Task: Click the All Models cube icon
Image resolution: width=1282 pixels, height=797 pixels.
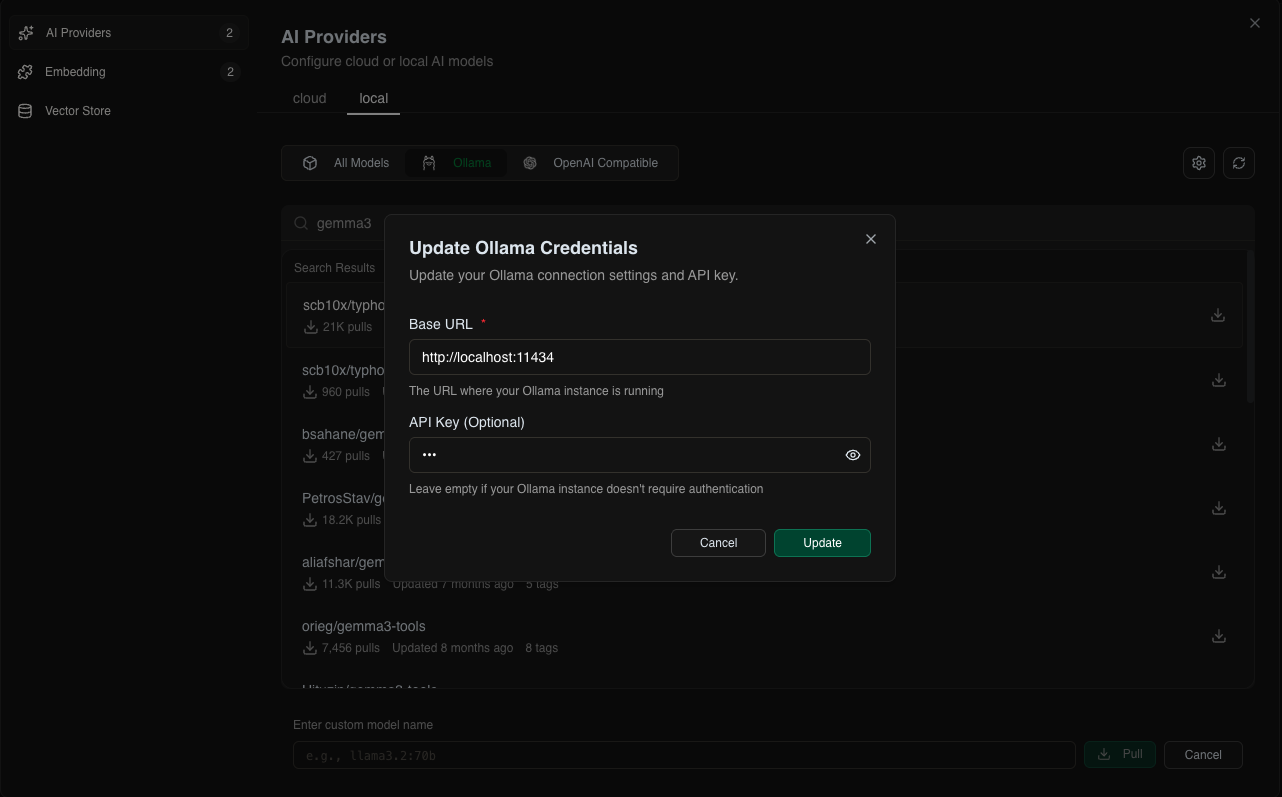Action: tap(310, 163)
